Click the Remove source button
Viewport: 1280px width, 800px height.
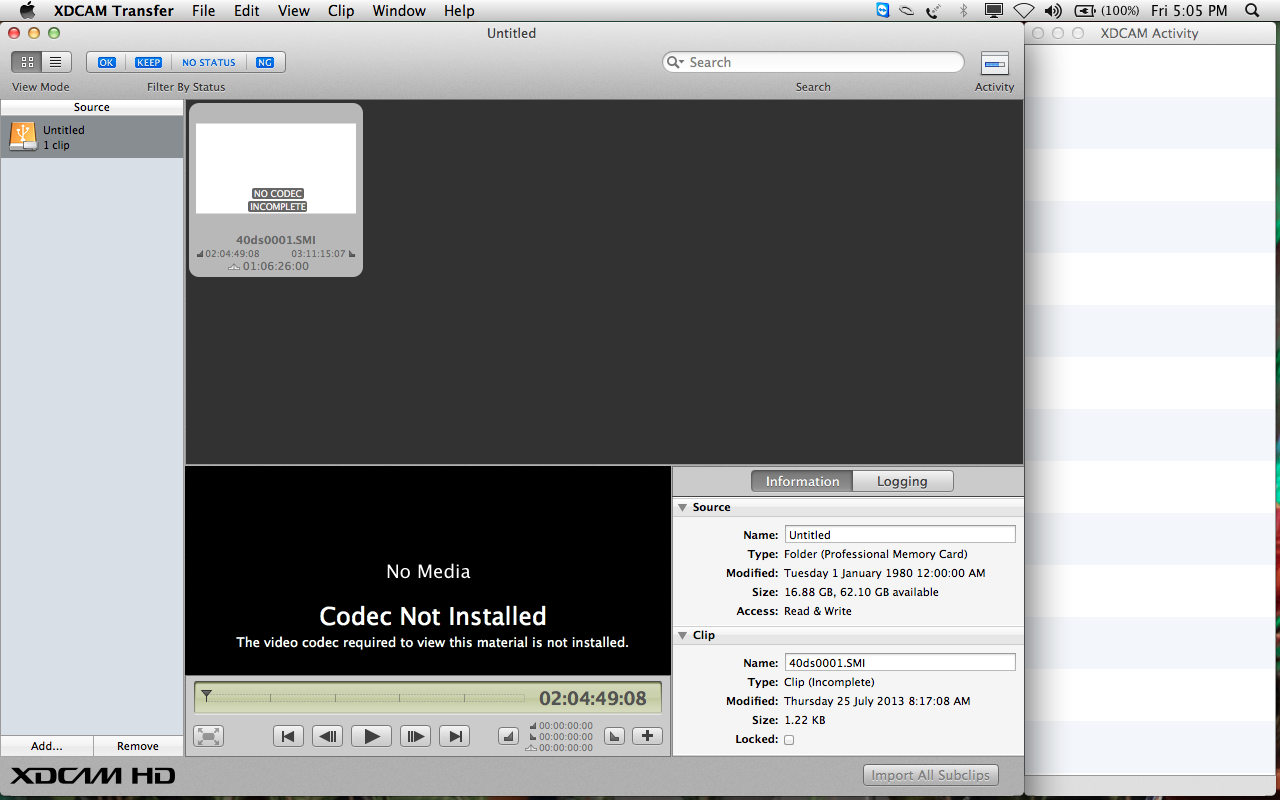point(138,746)
